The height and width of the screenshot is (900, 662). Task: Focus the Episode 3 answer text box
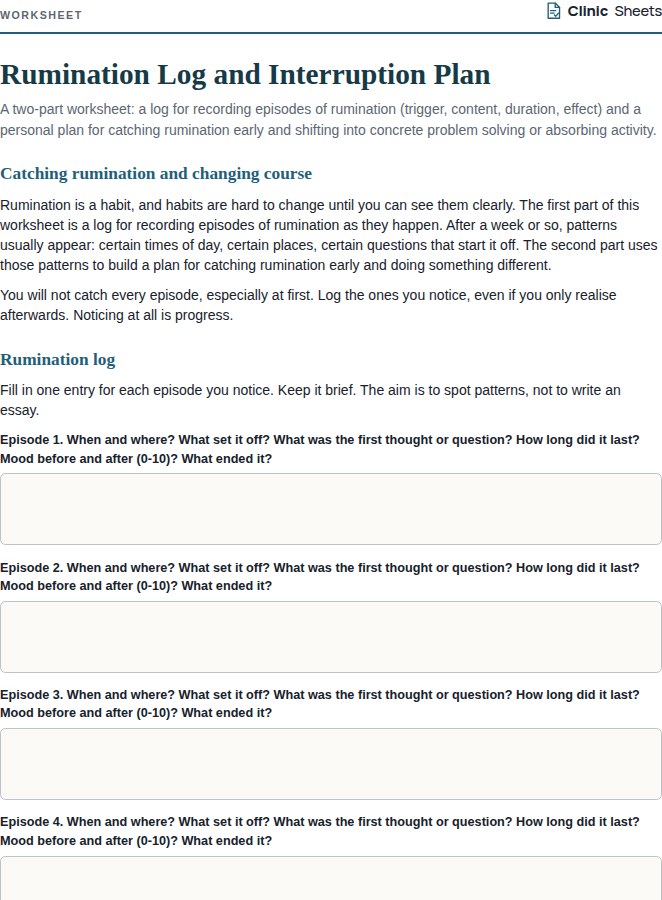tap(331, 764)
